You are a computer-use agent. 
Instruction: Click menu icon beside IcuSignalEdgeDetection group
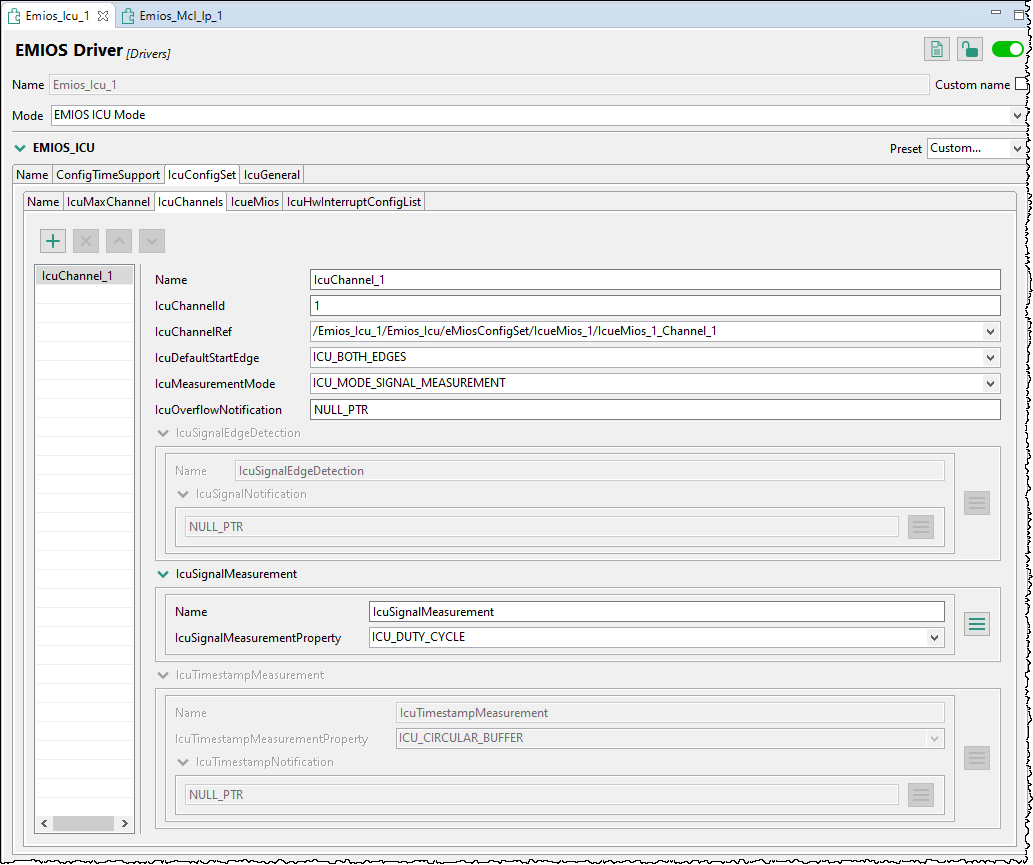[976, 503]
